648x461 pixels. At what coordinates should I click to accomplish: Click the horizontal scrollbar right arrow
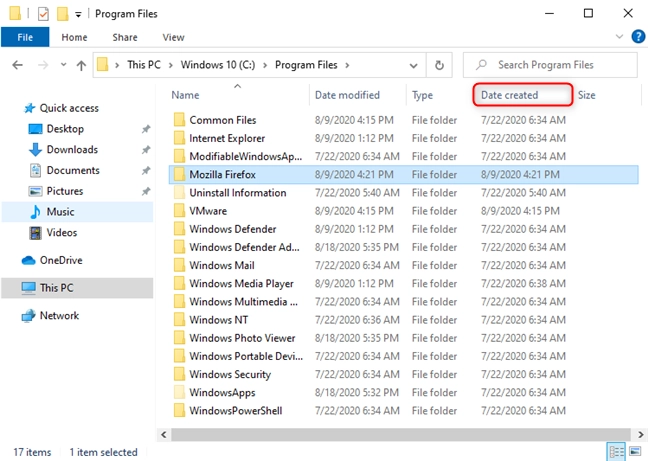coord(640,435)
